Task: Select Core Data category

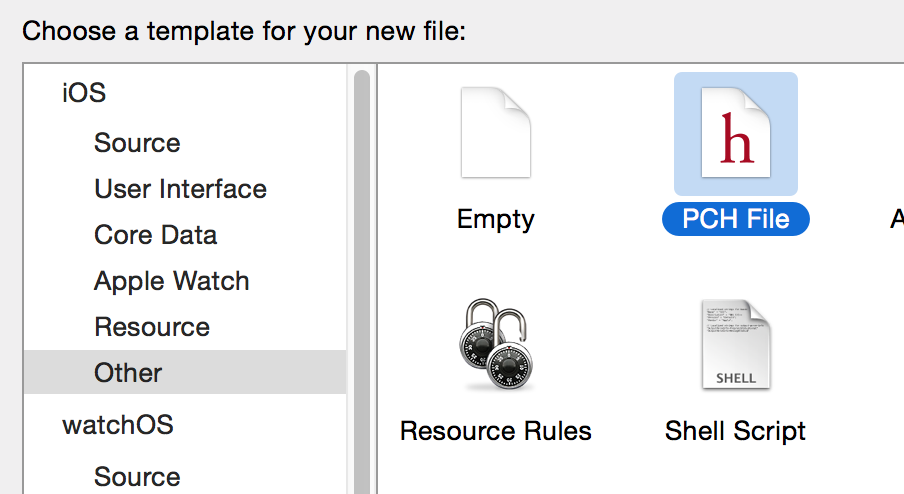Action: tap(156, 235)
